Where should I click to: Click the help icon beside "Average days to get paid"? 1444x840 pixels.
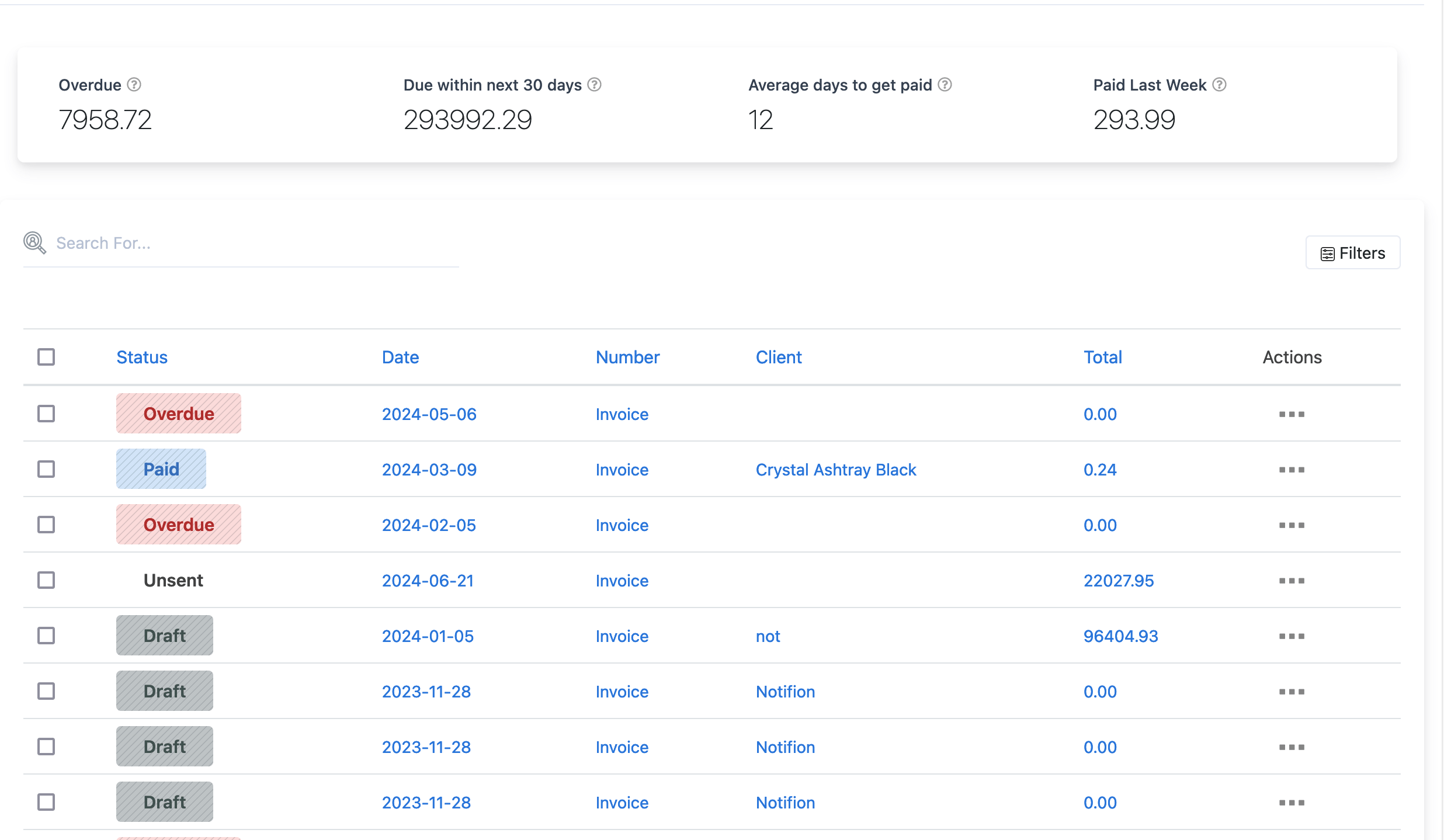[943, 85]
